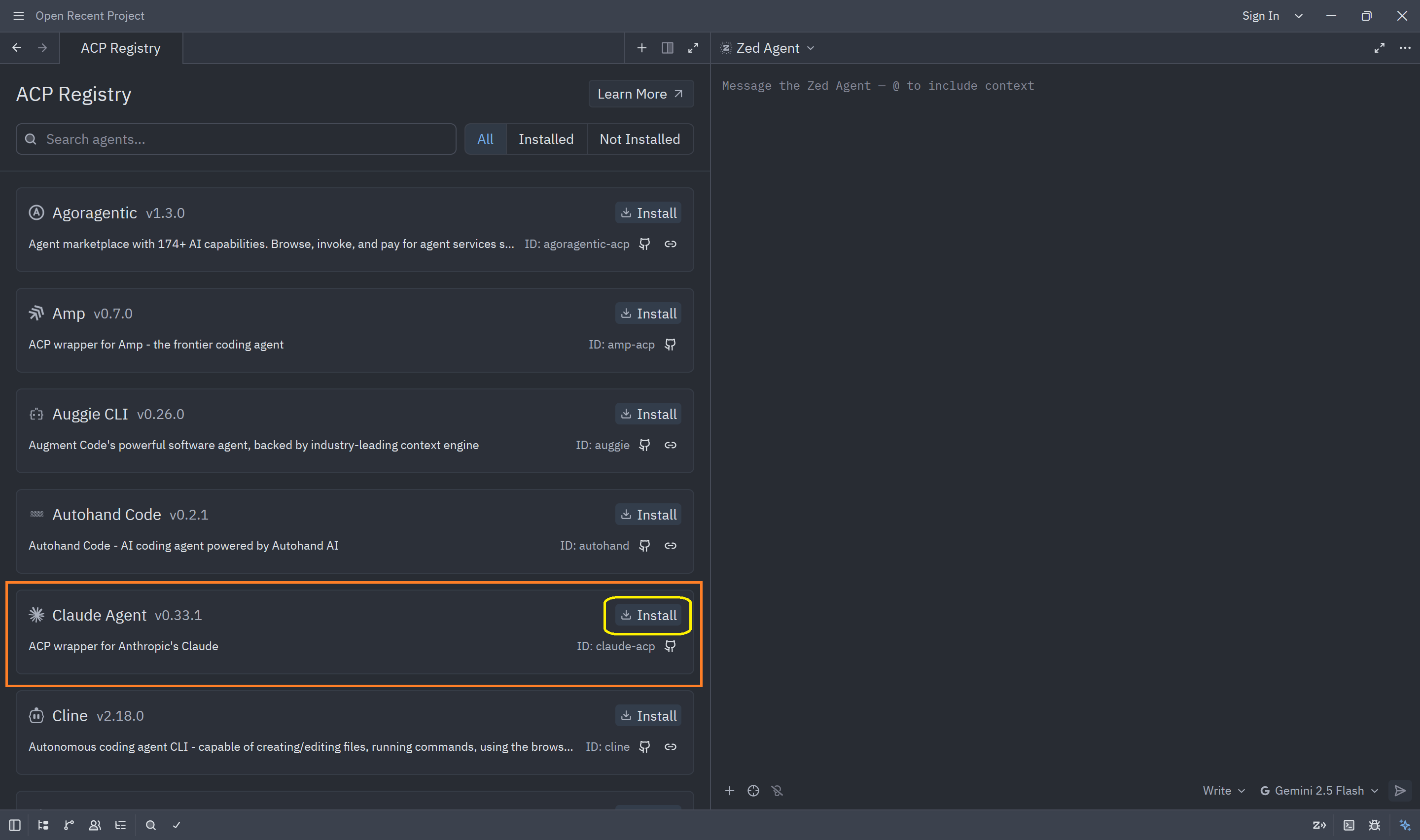Go back with the left arrow
The height and width of the screenshot is (840, 1420).
[x=17, y=48]
